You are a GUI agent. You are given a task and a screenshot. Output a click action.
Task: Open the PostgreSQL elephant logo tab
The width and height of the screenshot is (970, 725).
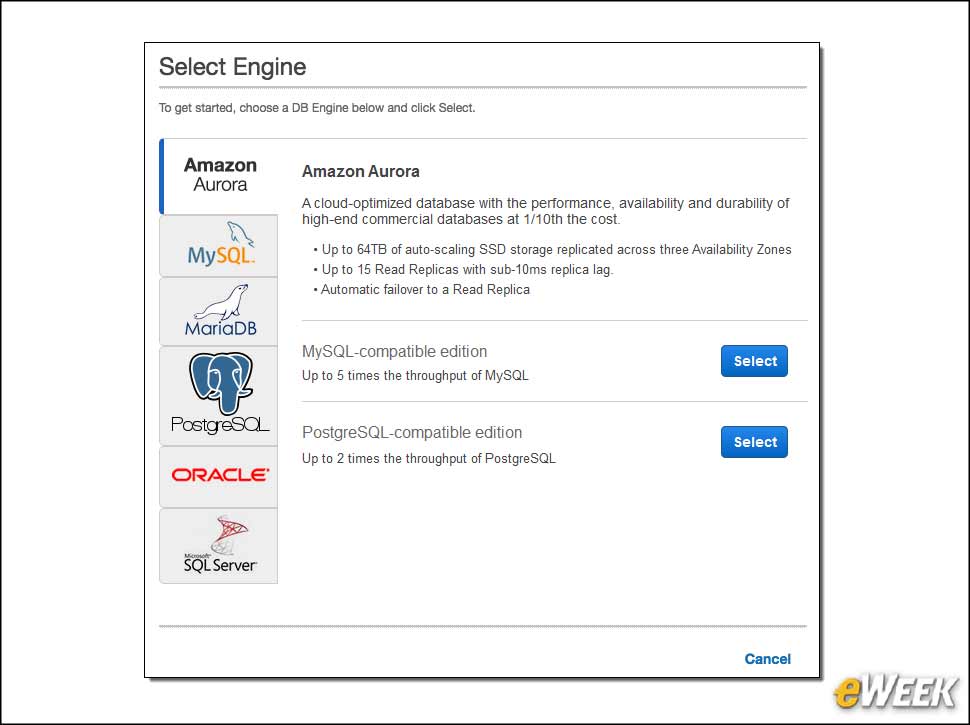tap(219, 396)
